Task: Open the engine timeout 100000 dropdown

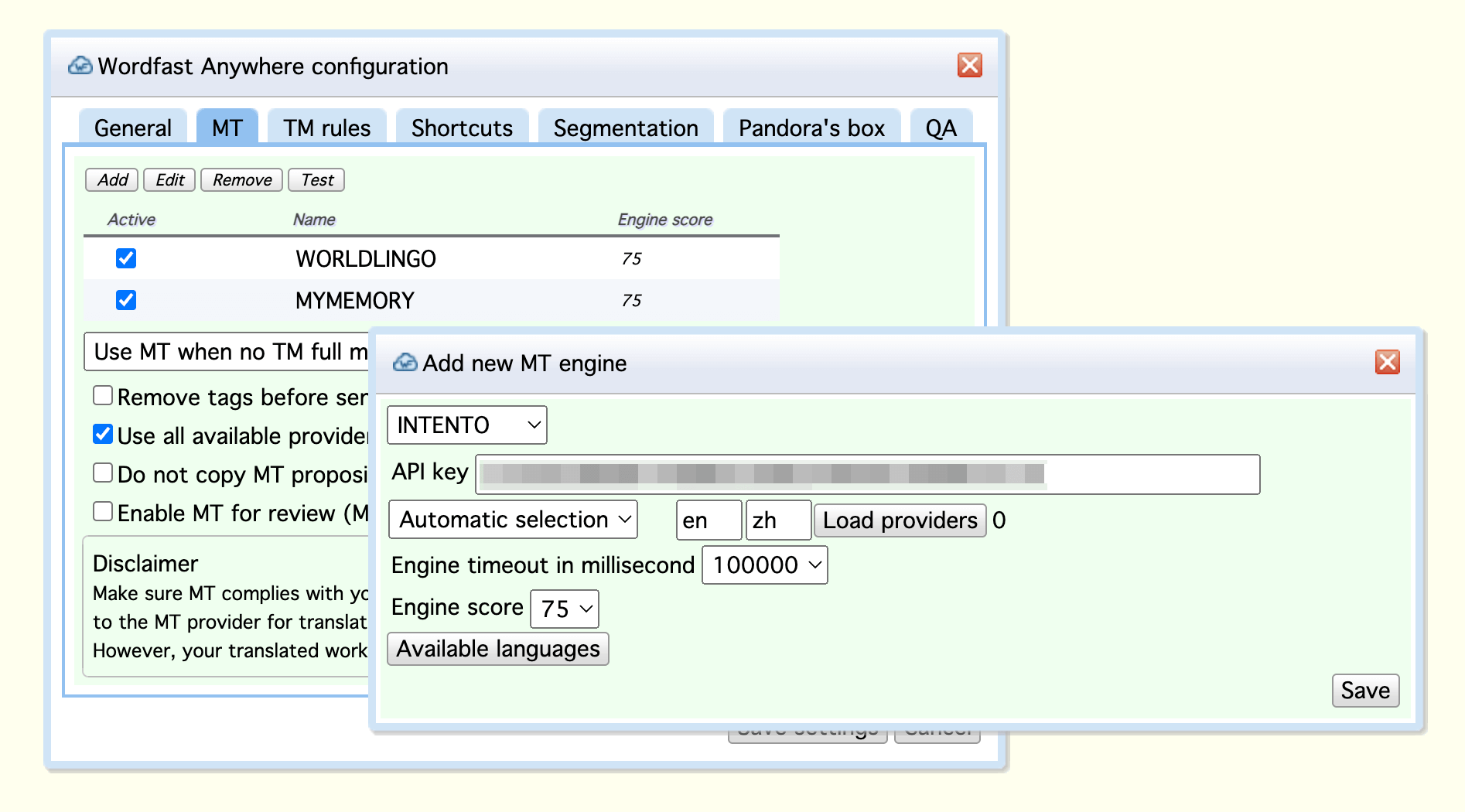Action: 765,565
